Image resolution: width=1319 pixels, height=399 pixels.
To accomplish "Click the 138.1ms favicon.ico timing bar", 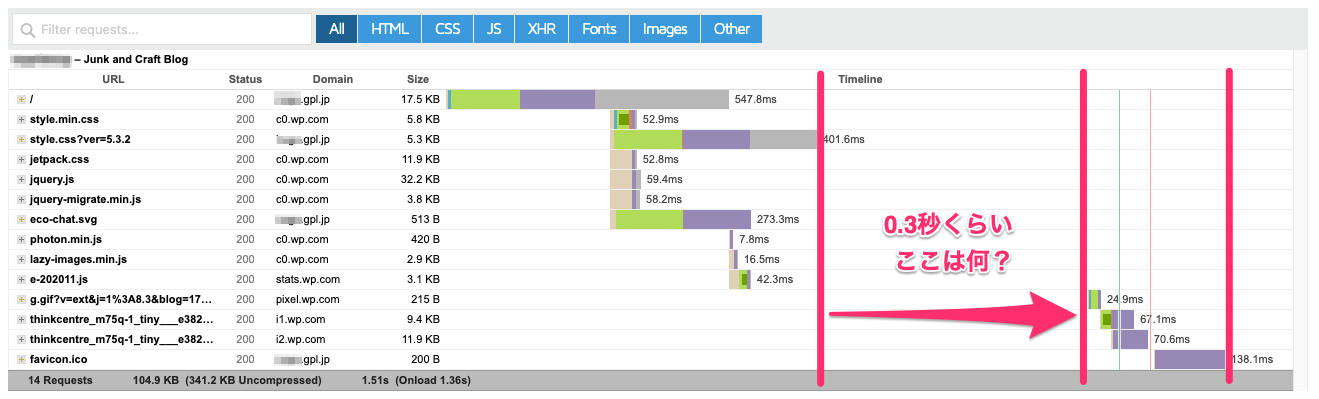I will pyautogui.click(x=1190, y=359).
